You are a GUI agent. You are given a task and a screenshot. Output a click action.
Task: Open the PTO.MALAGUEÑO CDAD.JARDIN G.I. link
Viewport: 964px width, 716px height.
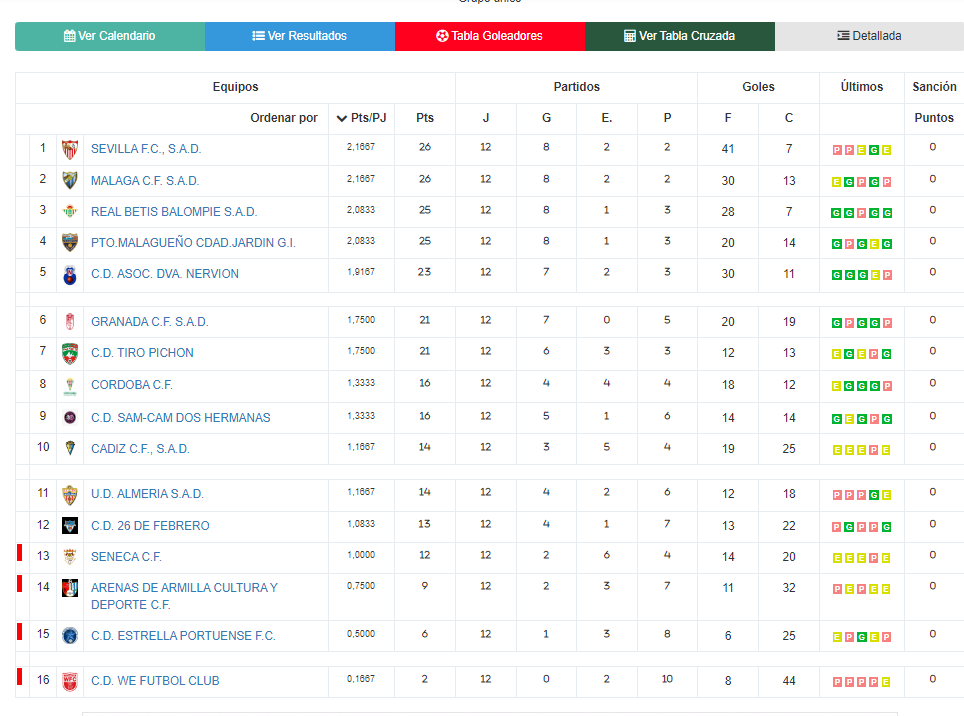point(193,243)
